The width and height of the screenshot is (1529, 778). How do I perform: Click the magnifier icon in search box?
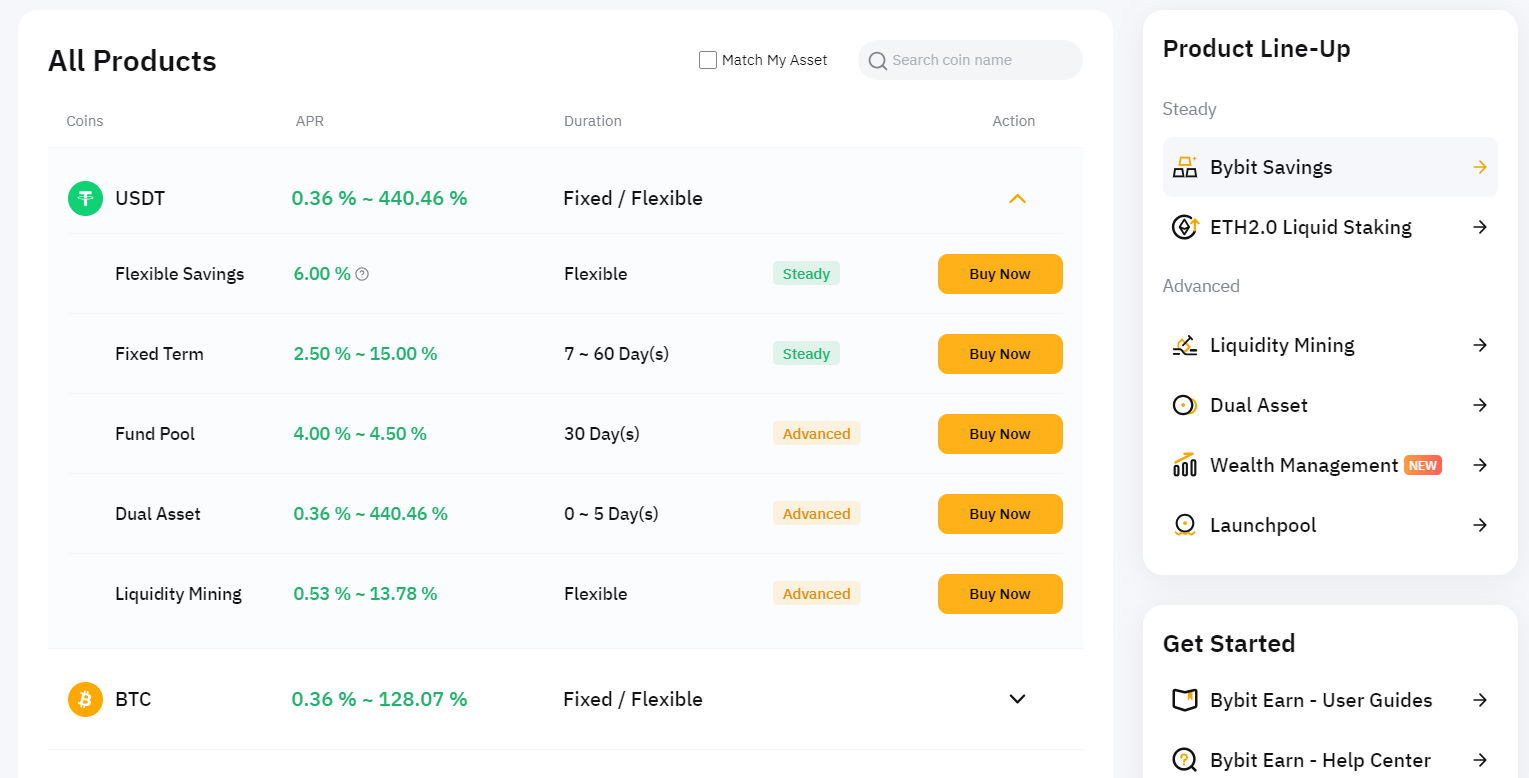pyautogui.click(x=878, y=61)
